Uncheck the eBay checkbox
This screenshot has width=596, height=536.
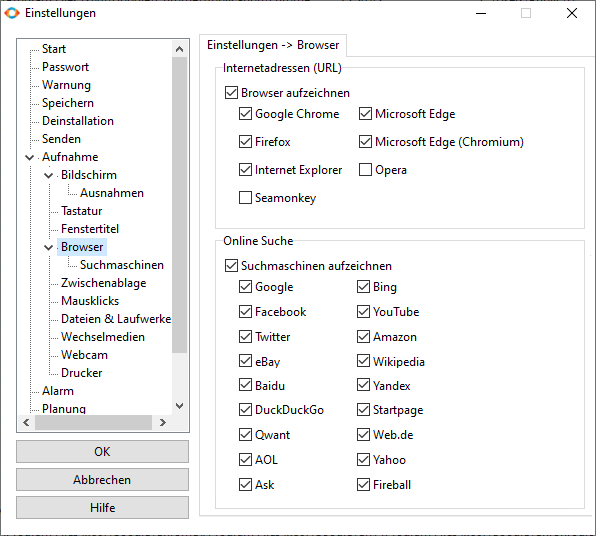tap(245, 361)
